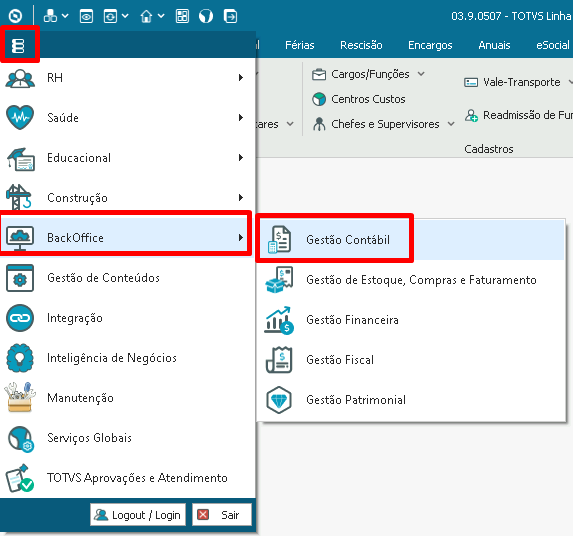Click the Gestão Financeira chart icon

[279, 320]
